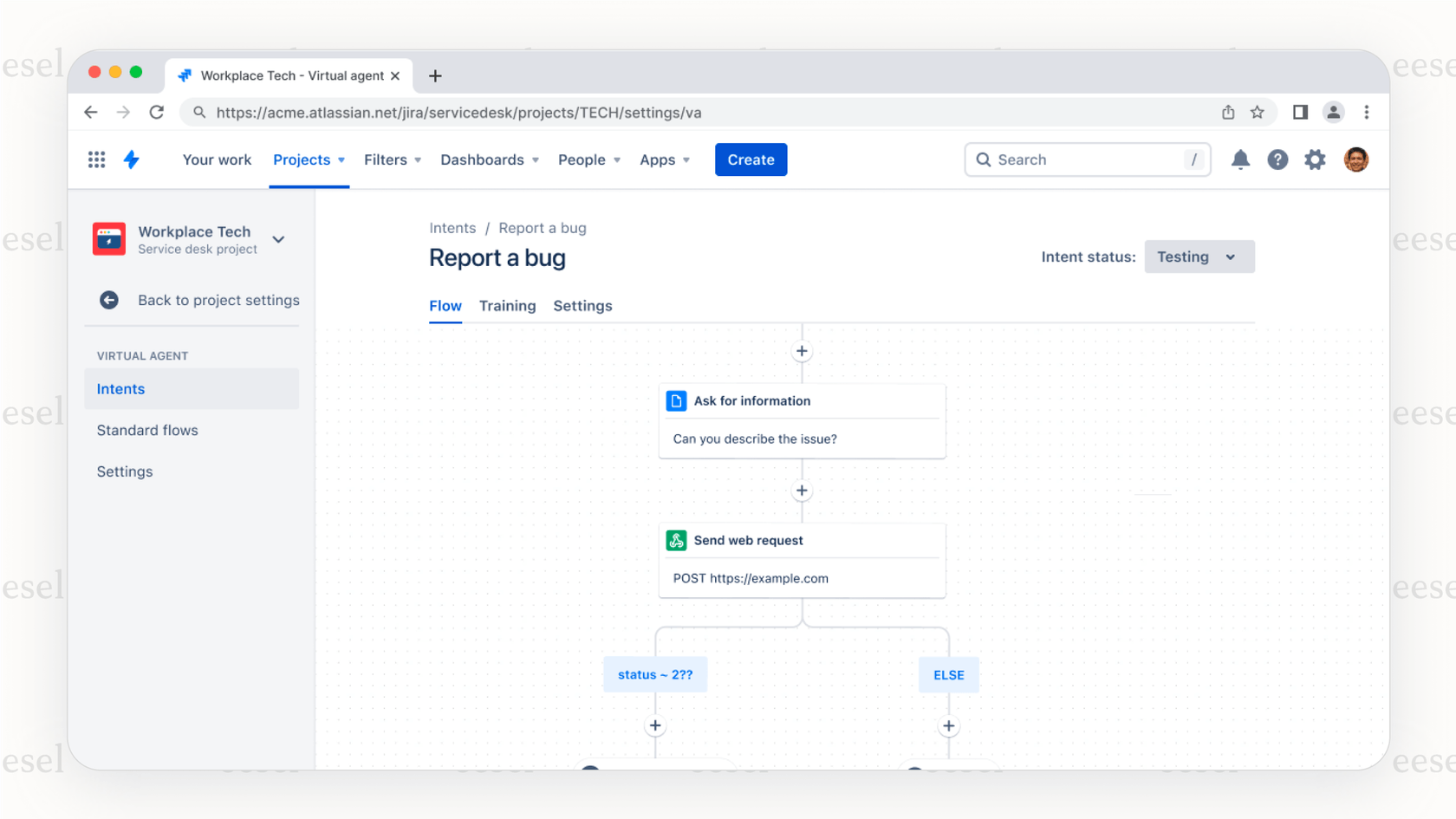The height and width of the screenshot is (819, 1456).
Task: Click the Jira logo icon
Action: click(132, 159)
